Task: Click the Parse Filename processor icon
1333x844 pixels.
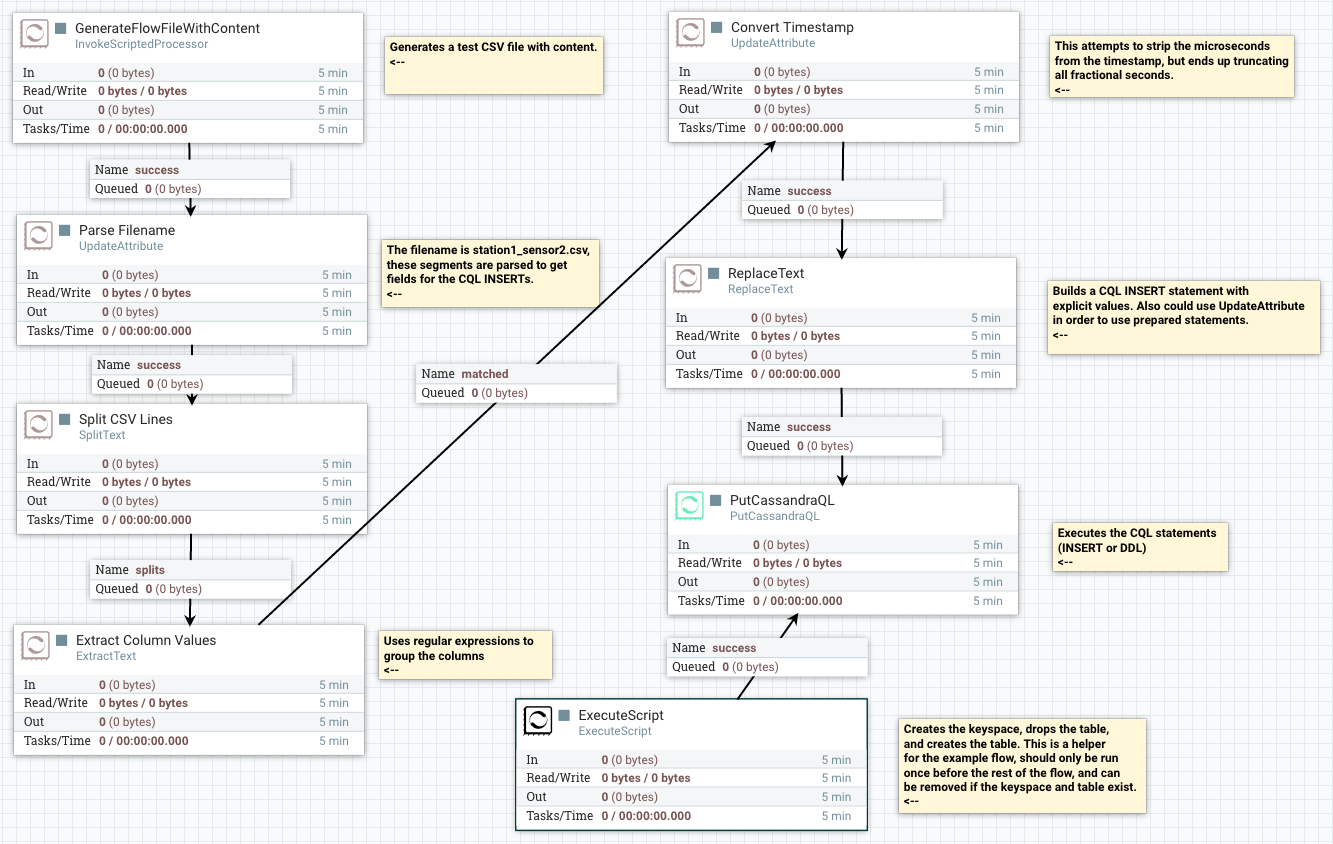Action: click(x=39, y=237)
